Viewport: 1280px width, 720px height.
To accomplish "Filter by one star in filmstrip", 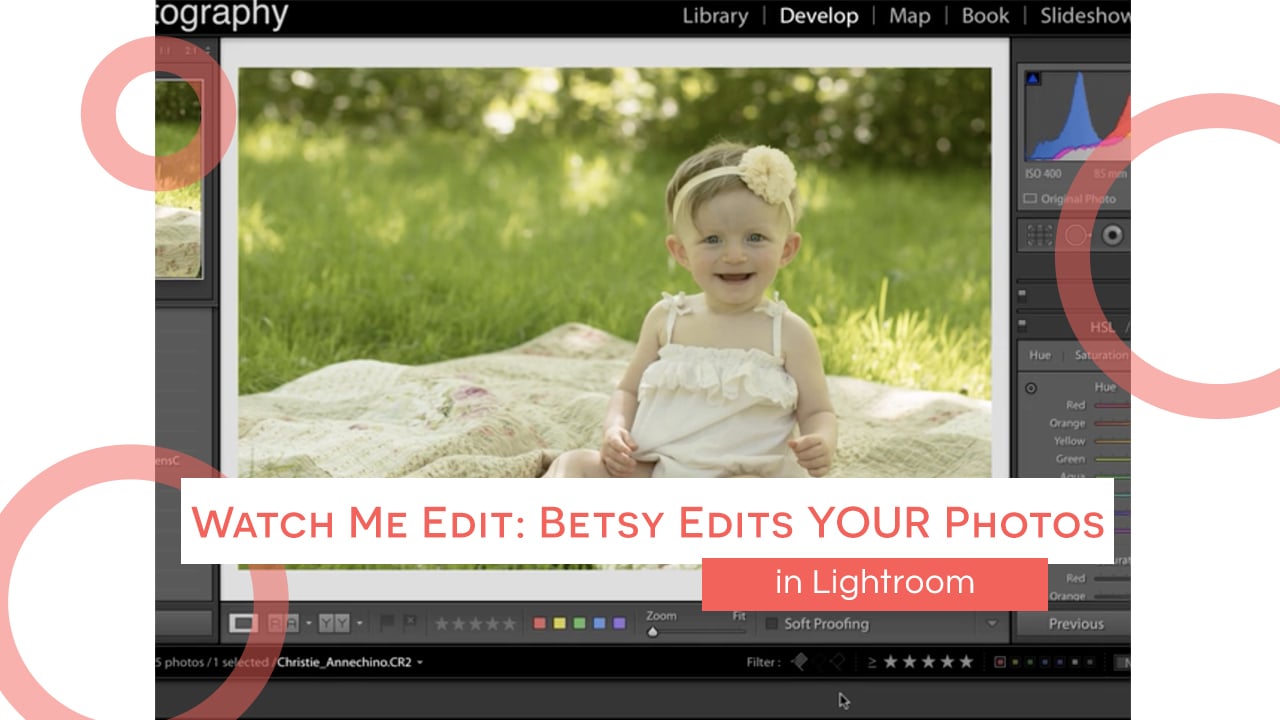I will coord(890,662).
